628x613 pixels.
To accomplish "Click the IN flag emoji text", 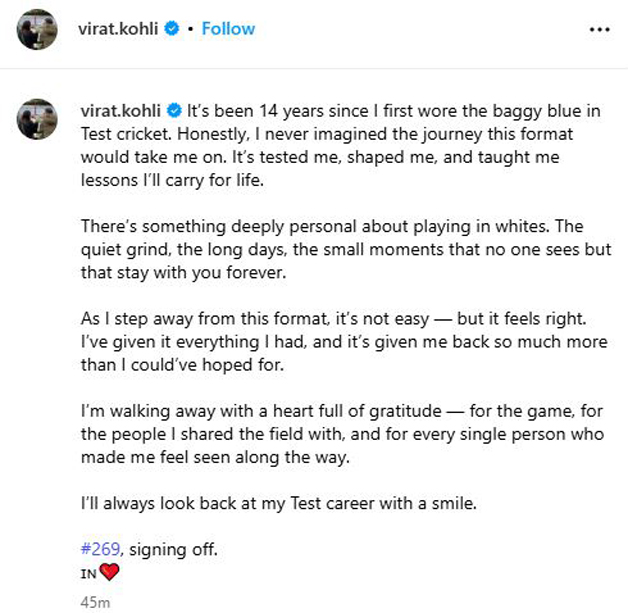I will coord(87,573).
